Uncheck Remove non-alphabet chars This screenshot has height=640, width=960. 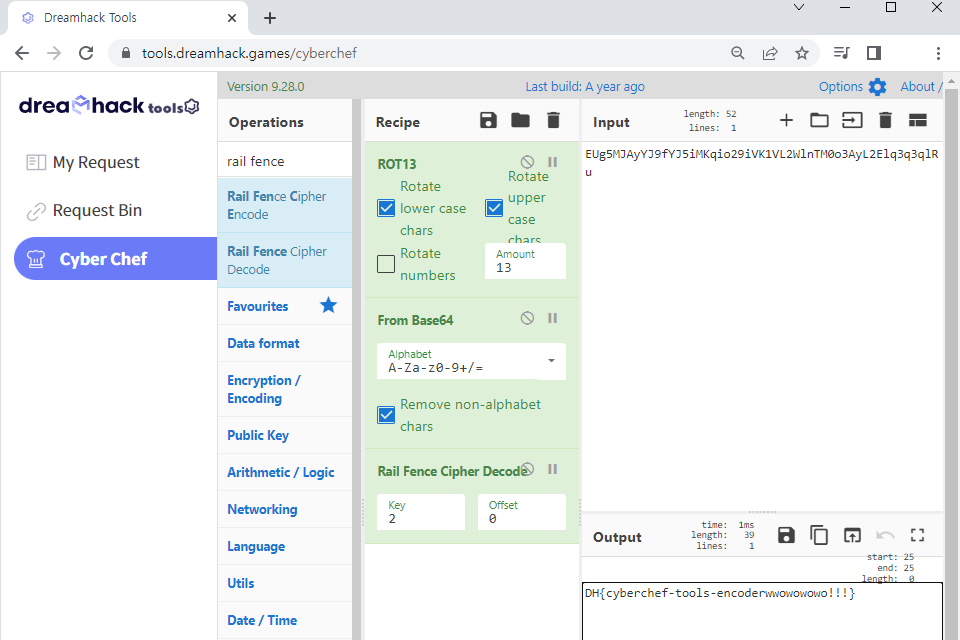point(386,415)
